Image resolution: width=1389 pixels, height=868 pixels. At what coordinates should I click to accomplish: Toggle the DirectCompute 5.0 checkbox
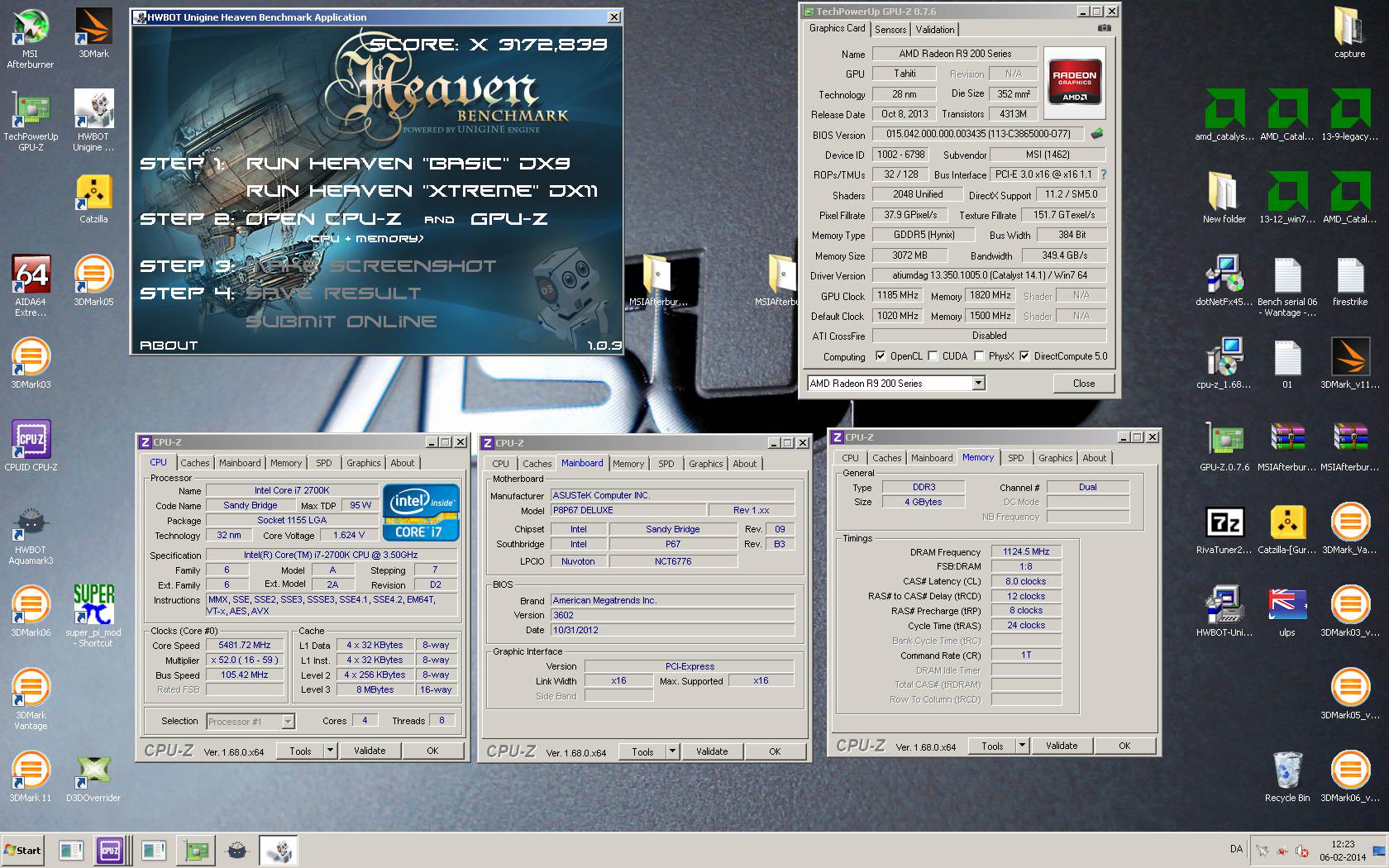click(x=1024, y=356)
